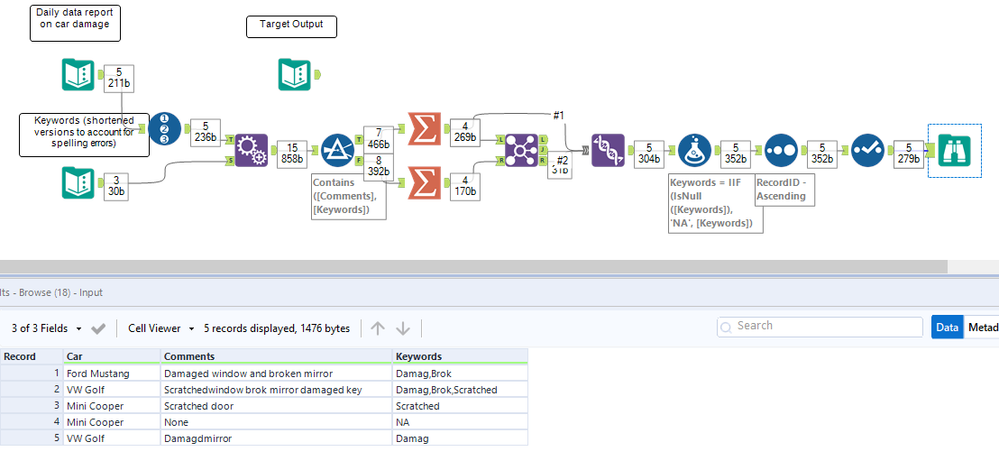
Task: Select the 'None' comments cell
Action: (276, 422)
